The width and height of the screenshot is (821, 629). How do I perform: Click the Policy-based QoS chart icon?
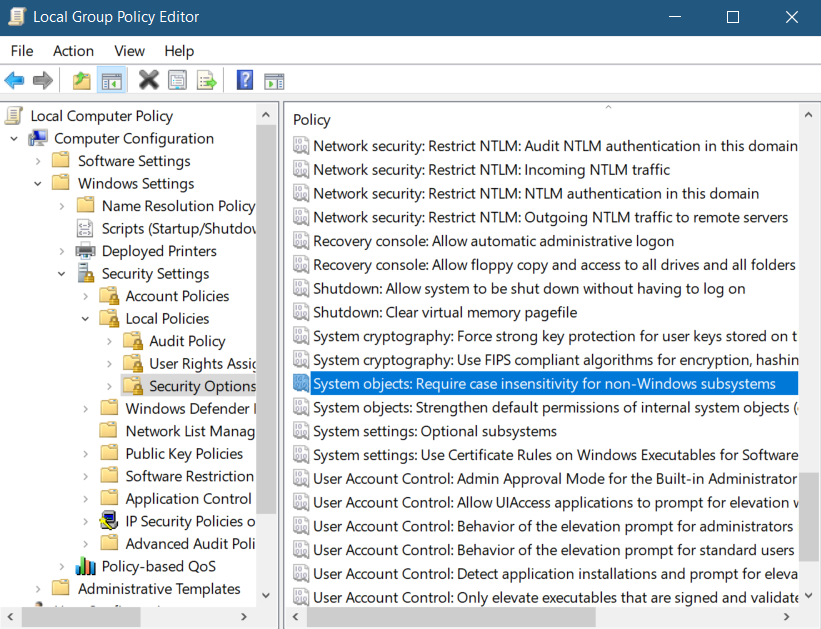85,566
